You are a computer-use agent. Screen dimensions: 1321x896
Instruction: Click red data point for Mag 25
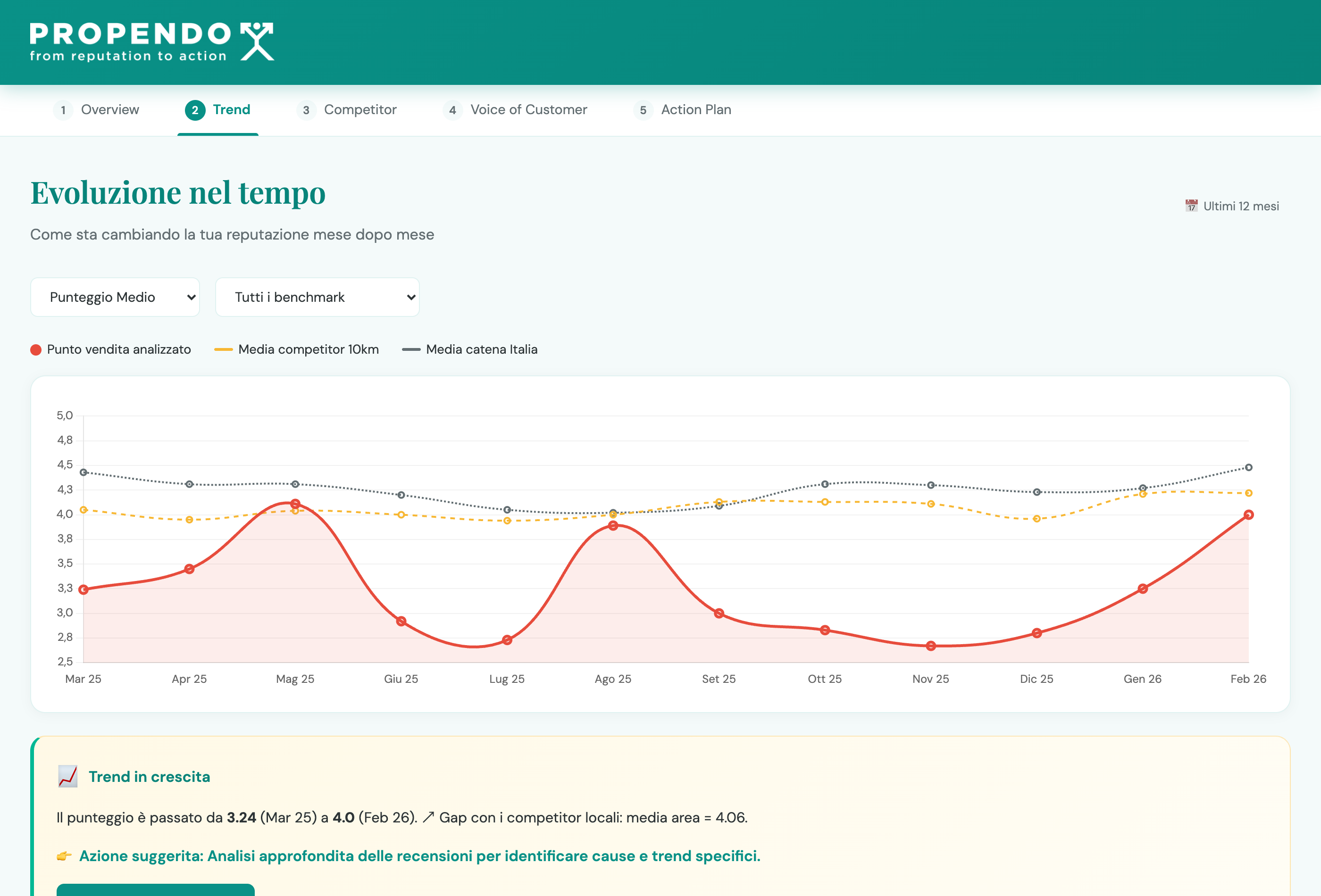[x=295, y=503]
